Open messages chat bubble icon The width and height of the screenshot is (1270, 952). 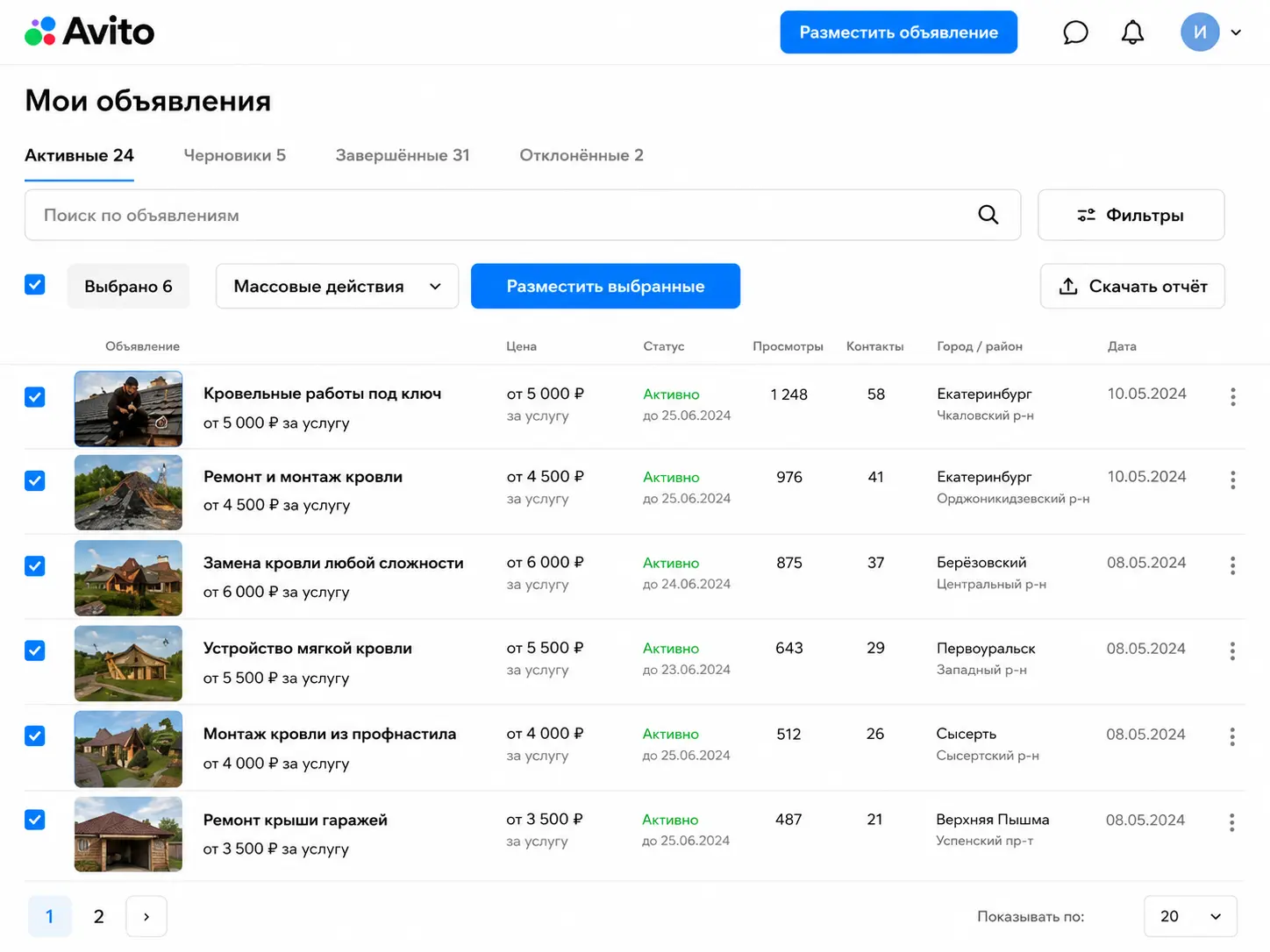coord(1075,32)
